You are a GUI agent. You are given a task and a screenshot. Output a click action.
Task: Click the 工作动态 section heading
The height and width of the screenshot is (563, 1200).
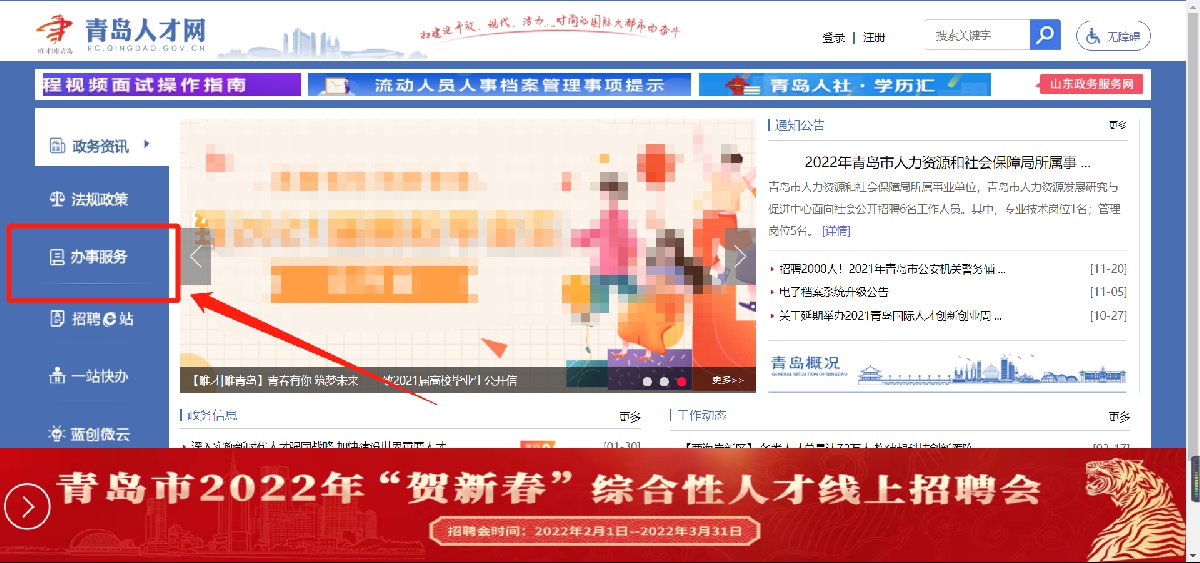point(701,415)
